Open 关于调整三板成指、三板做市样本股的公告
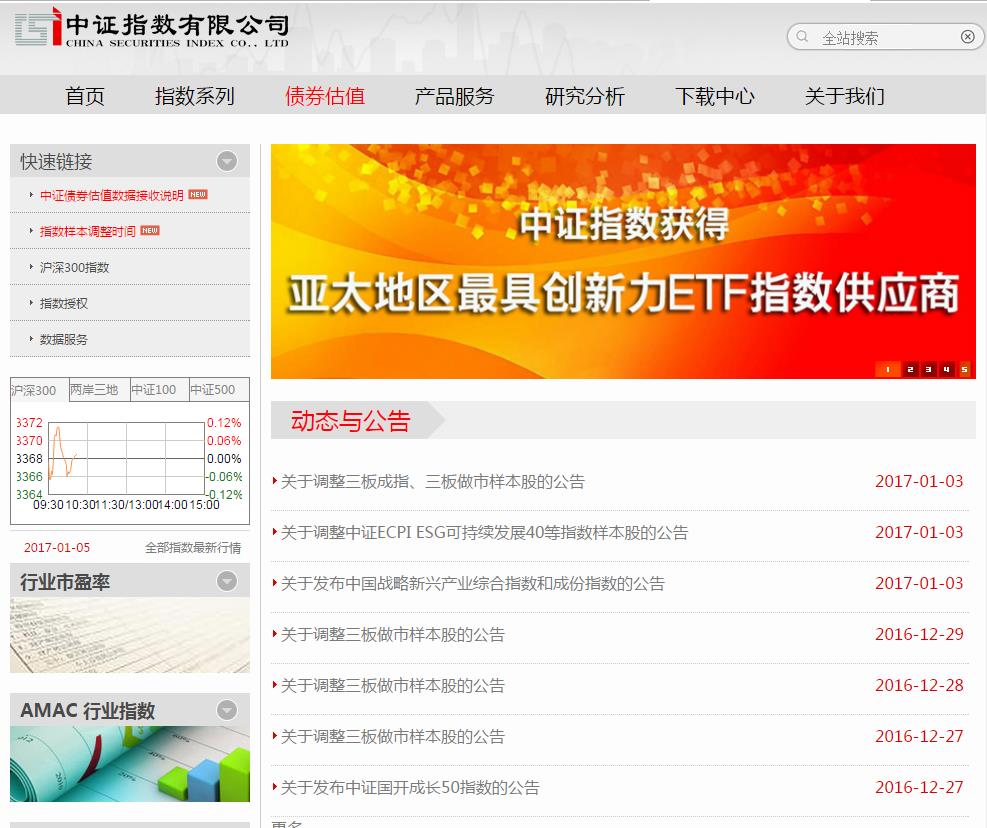The height and width of the screenshot is (828, 987). (x=433, y=482)
